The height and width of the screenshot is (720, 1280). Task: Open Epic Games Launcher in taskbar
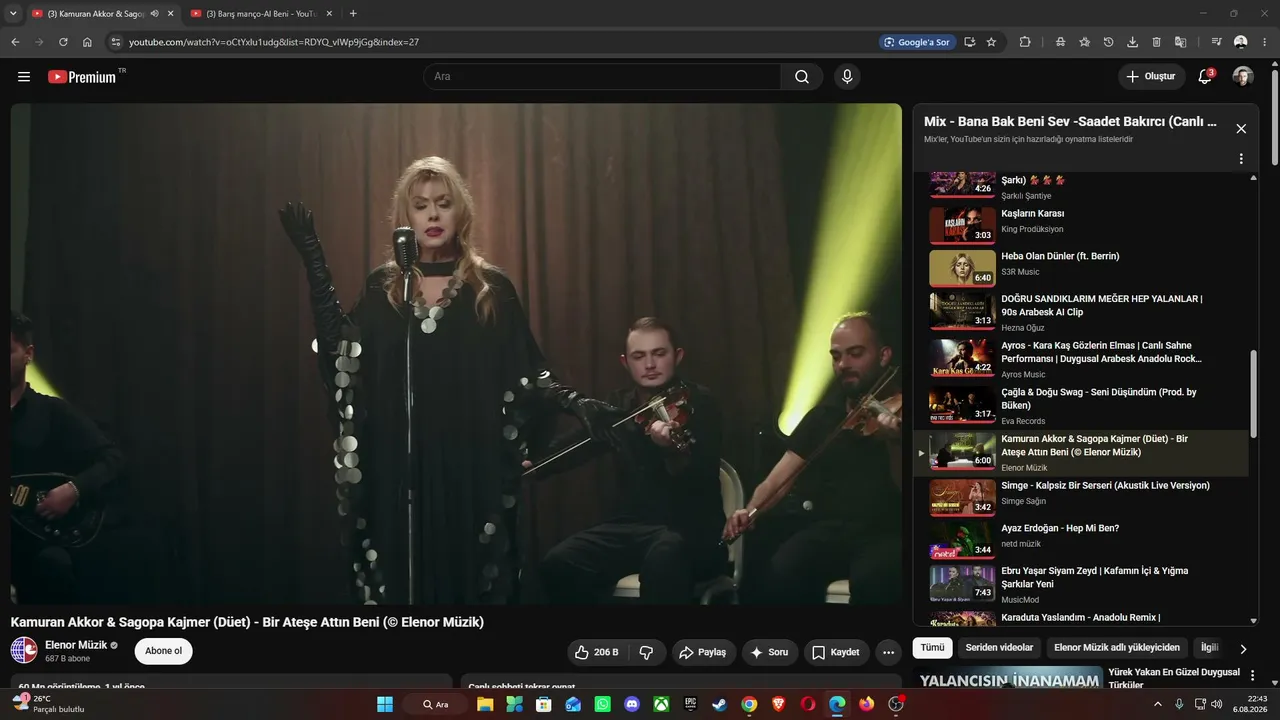[690, 704]
